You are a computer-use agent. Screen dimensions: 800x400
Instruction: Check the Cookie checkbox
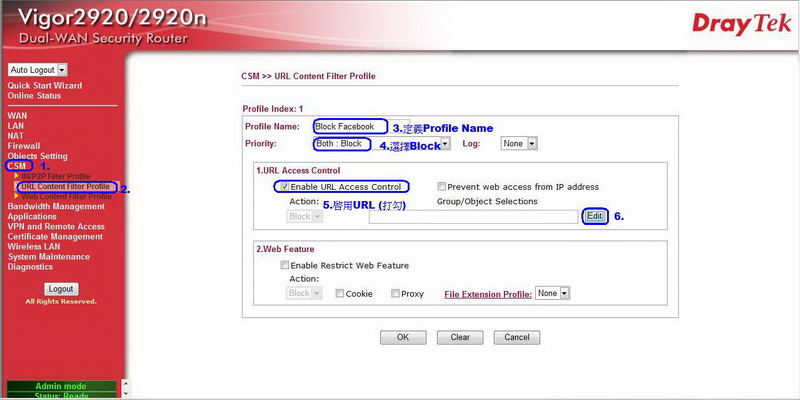pyautogui.click(x=340, y=294)
